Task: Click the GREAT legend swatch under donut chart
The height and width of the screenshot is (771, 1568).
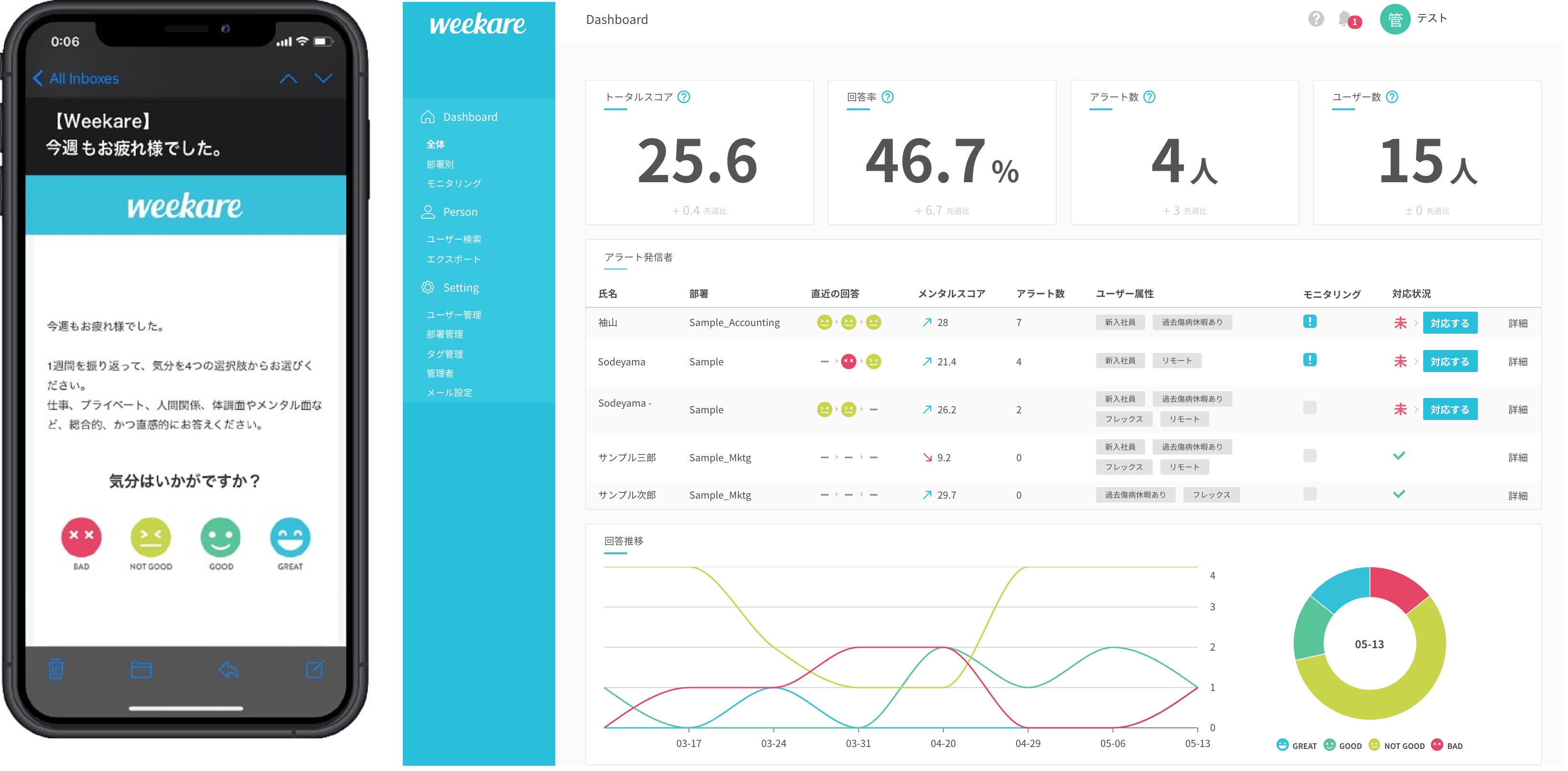Action: coord(1283,745)
